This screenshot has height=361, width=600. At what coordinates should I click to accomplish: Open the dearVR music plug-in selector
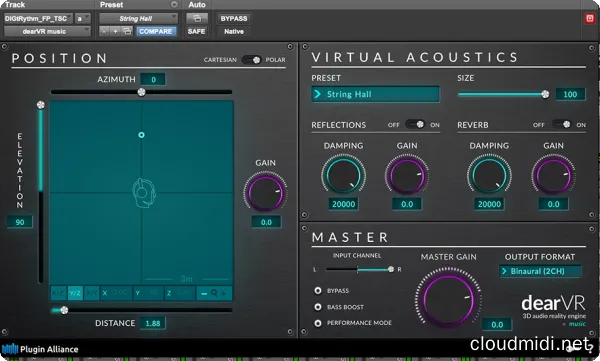point(47,31)
